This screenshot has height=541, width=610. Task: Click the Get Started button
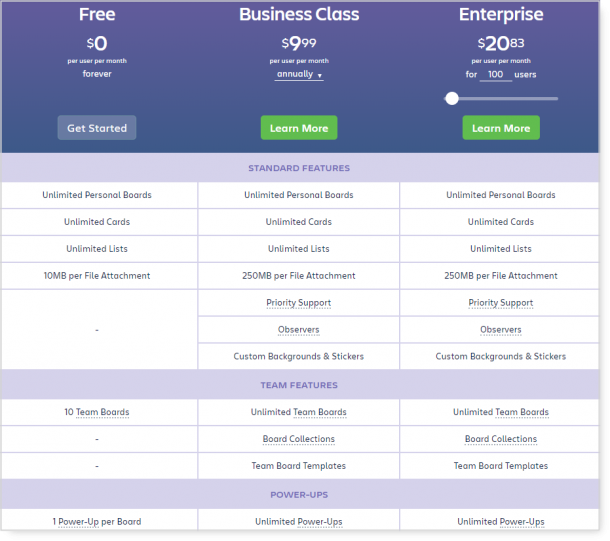click(x=97, y=128)
